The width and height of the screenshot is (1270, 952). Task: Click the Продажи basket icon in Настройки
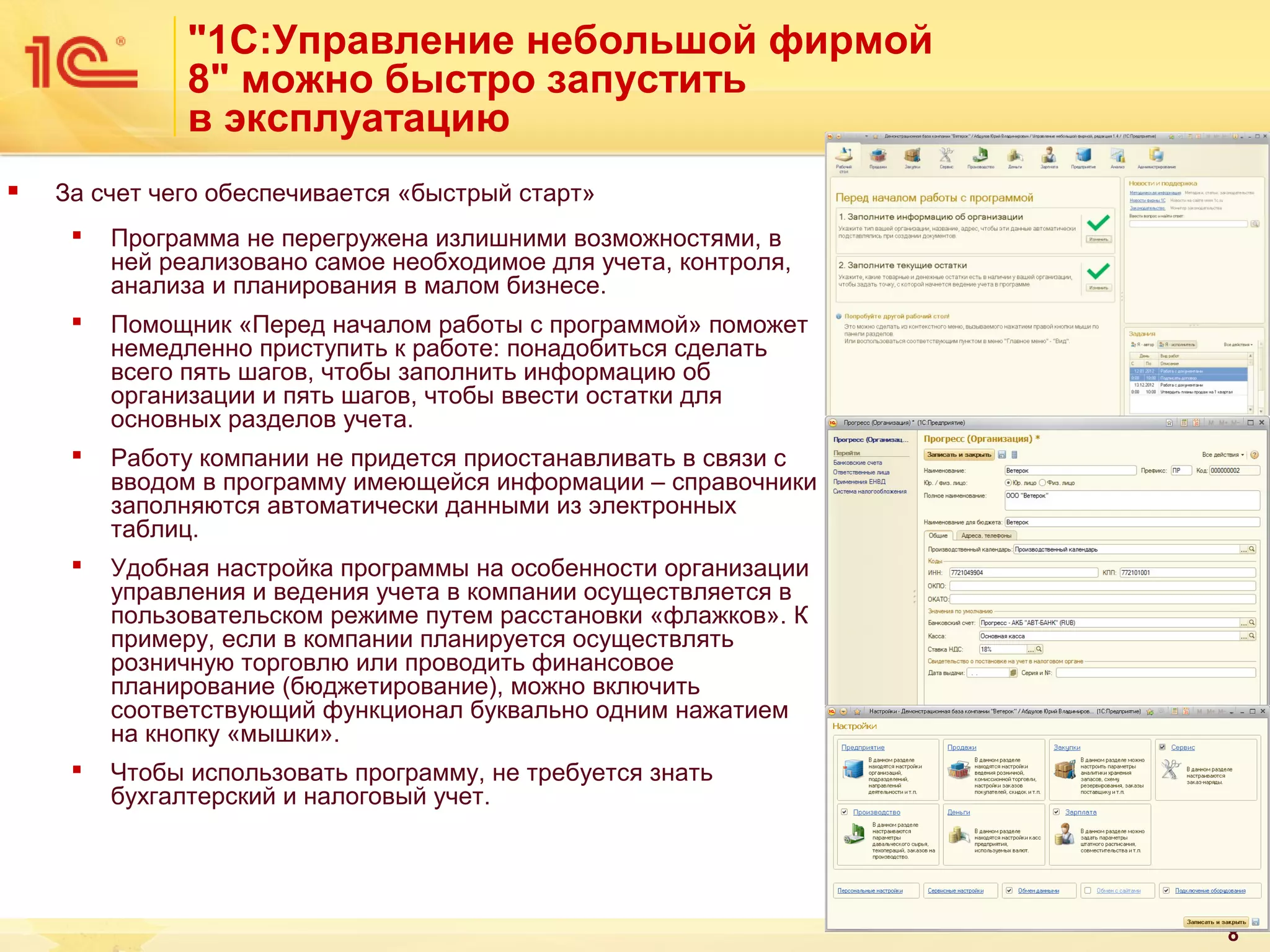959,769
